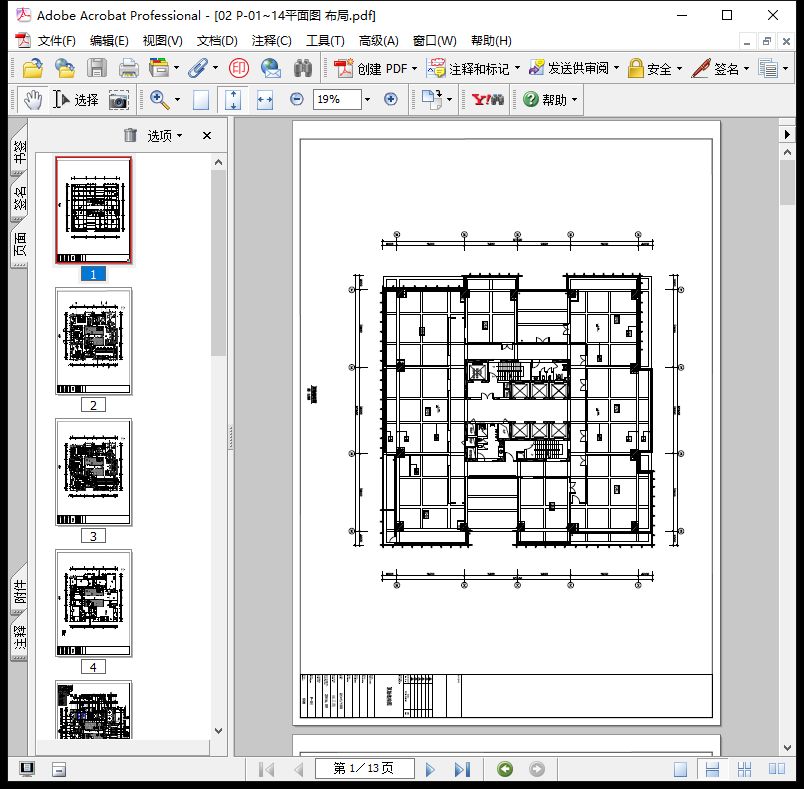
Task: Select the Hand tool
Action: [x=33, y=100]
